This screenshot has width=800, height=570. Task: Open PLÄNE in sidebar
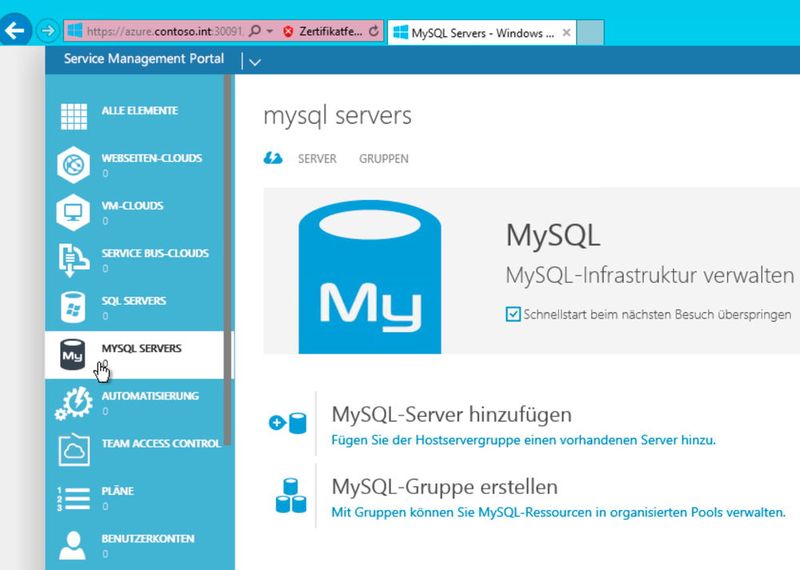117,491
